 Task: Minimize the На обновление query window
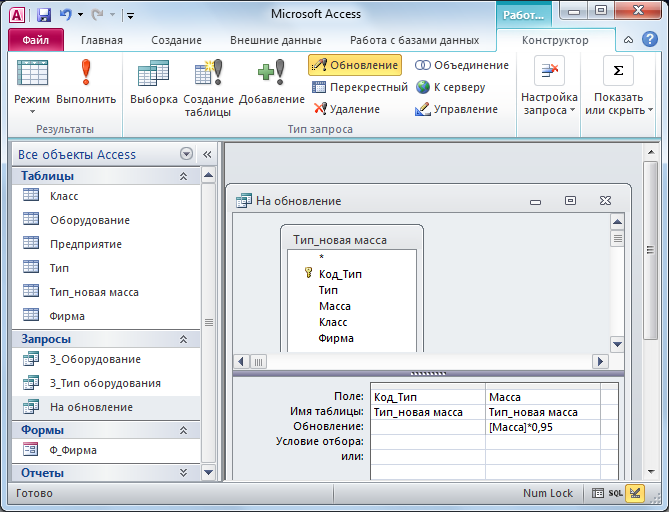[x=535, y=201]
